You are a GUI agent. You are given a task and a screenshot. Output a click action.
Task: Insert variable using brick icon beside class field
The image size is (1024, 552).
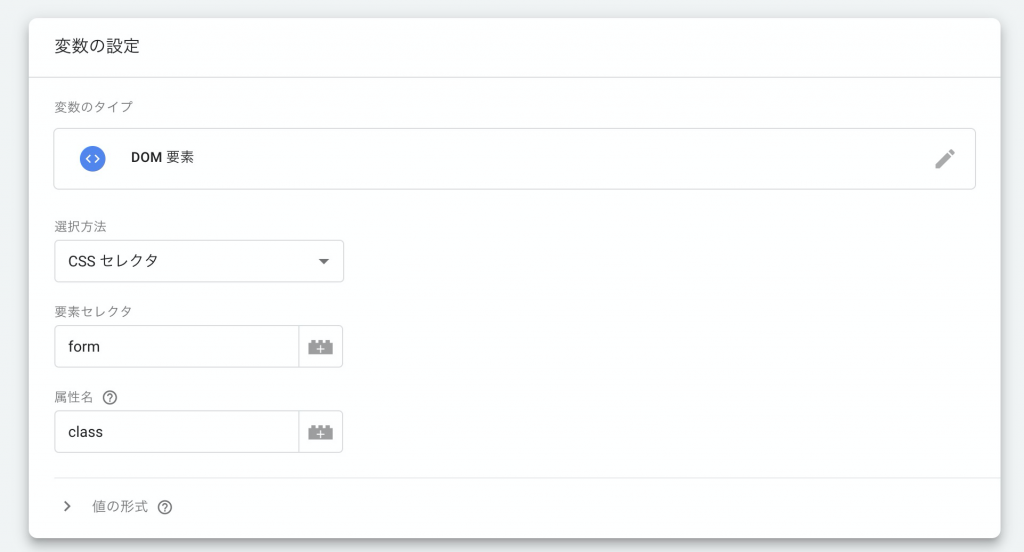321,432
